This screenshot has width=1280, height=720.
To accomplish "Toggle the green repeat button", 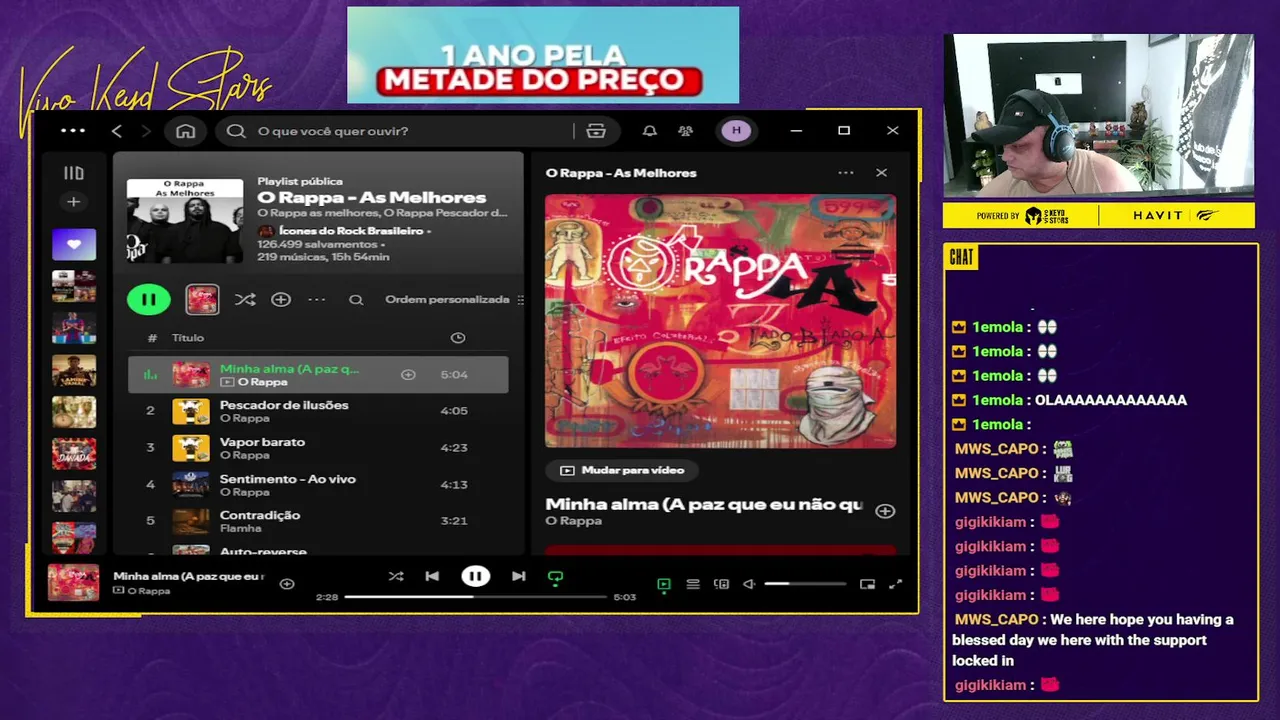I will click(x=556, y=577).
